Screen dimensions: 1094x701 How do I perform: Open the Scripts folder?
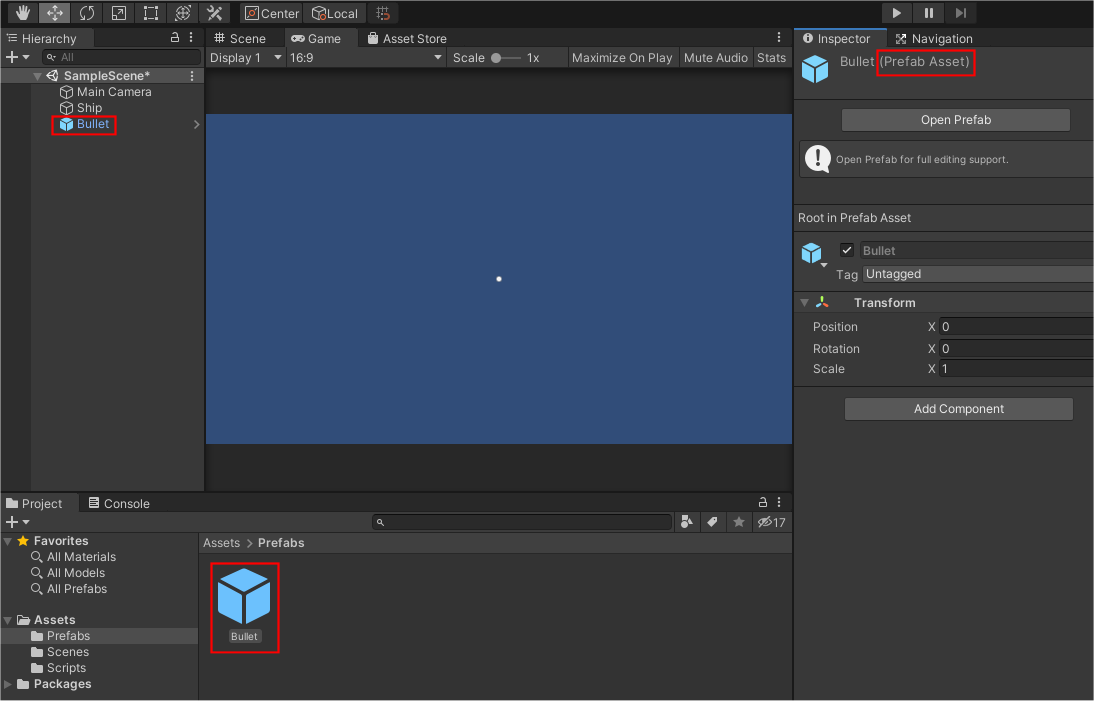tap(59, 668)
